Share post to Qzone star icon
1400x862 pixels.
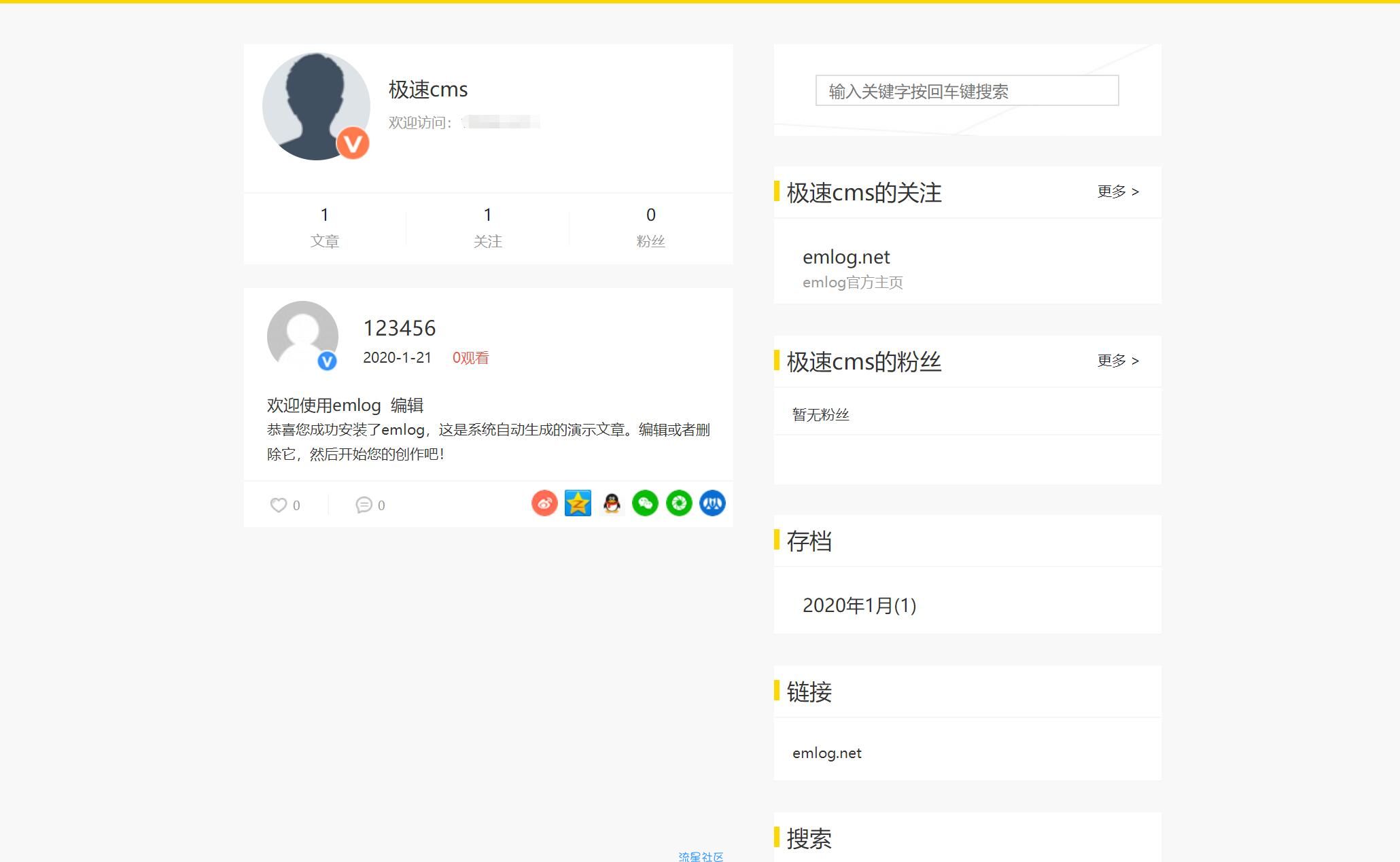point(578,503)
